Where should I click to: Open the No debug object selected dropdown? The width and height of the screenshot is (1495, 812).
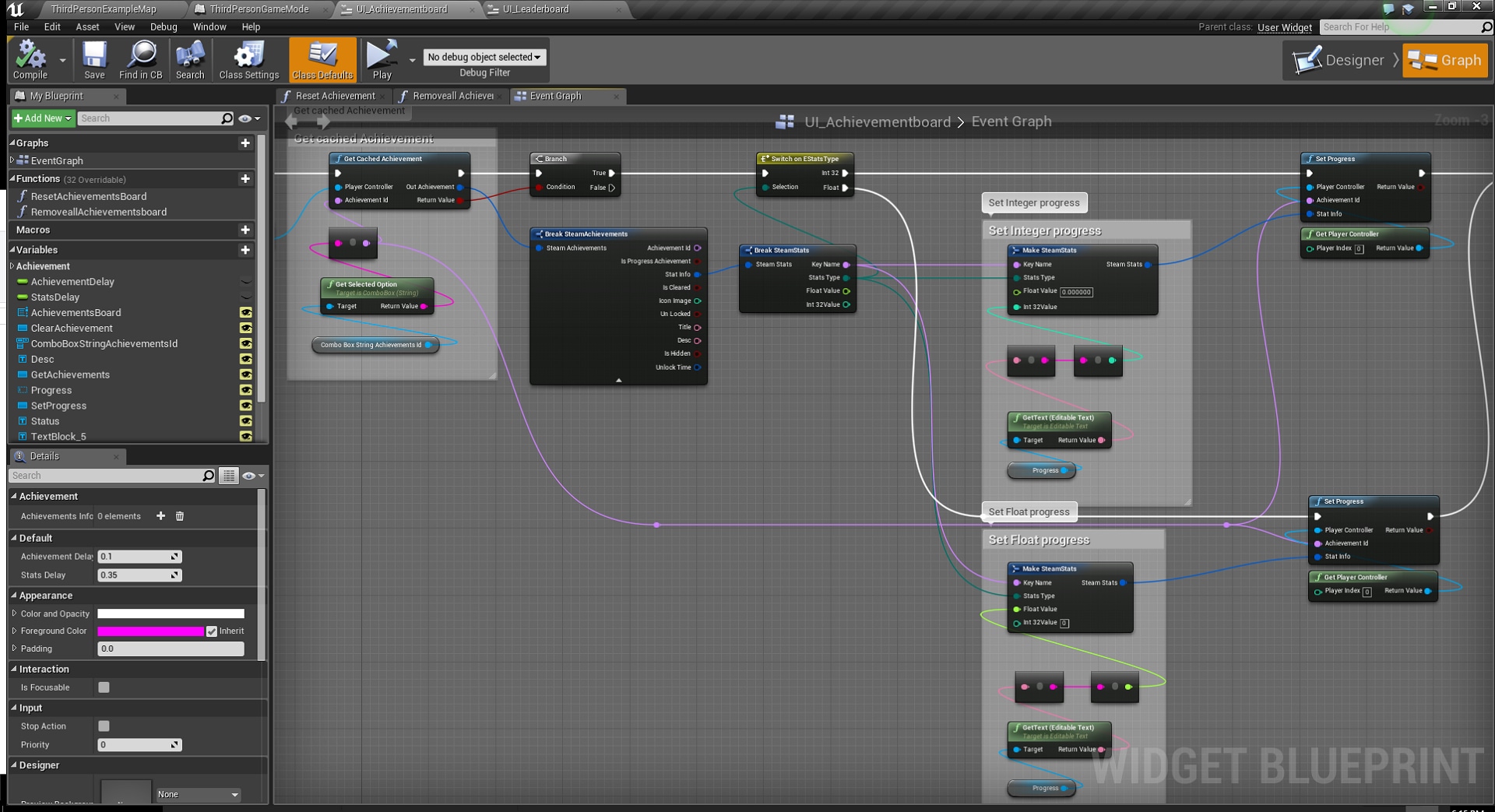click(484, 56)
